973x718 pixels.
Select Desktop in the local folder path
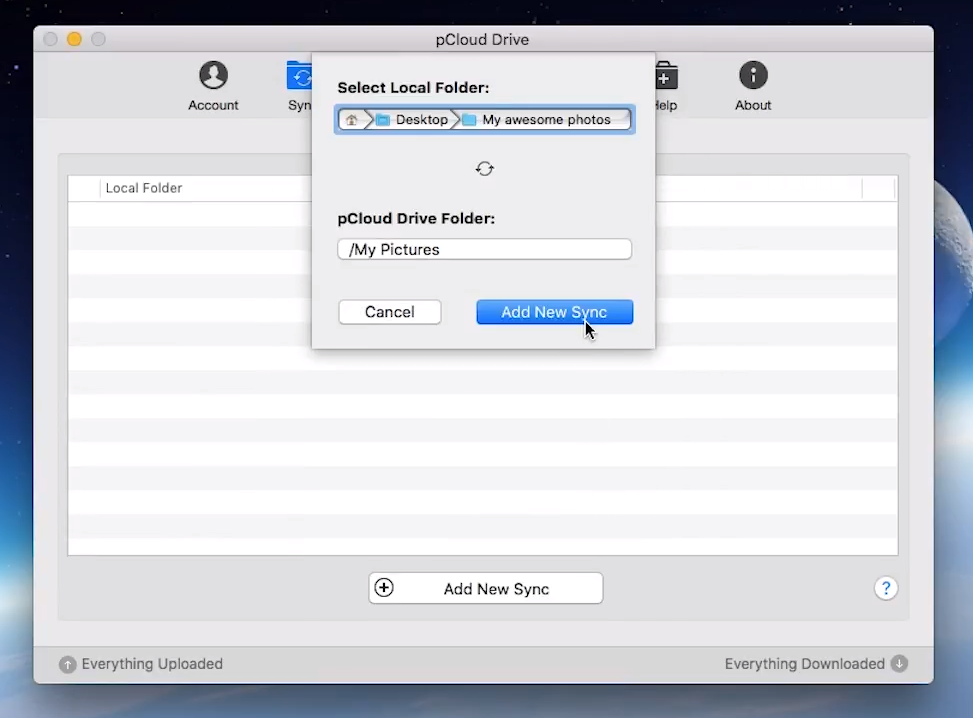(x=412, y=120)
